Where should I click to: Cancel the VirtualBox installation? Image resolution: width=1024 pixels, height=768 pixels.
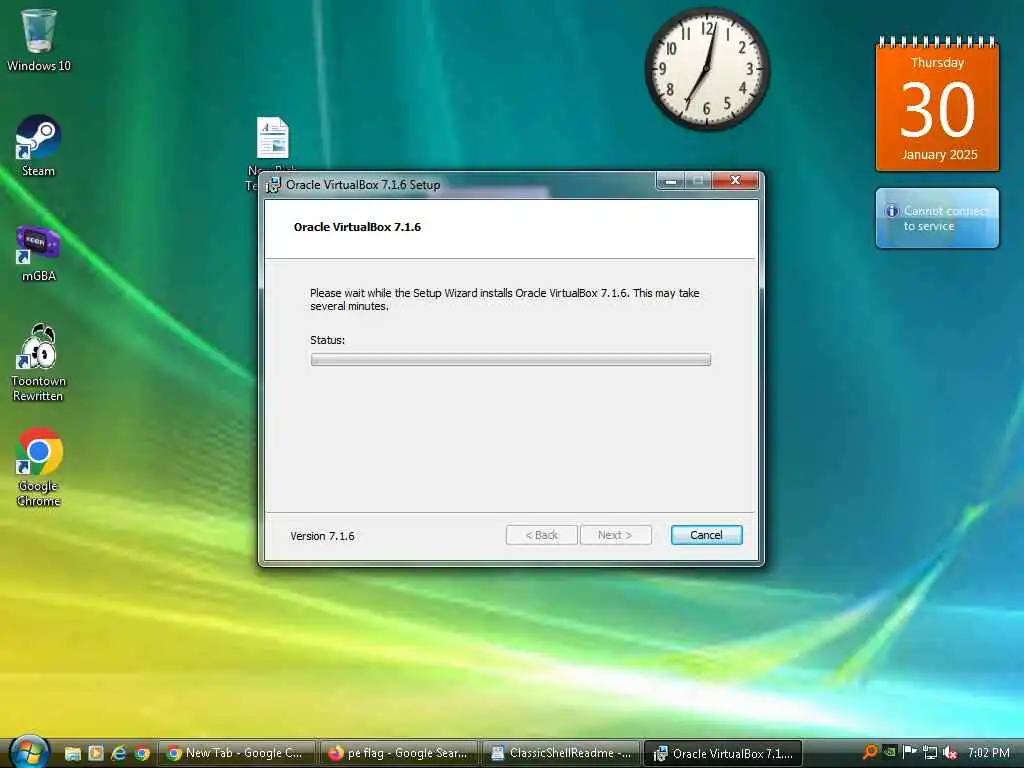coord(706,535)
